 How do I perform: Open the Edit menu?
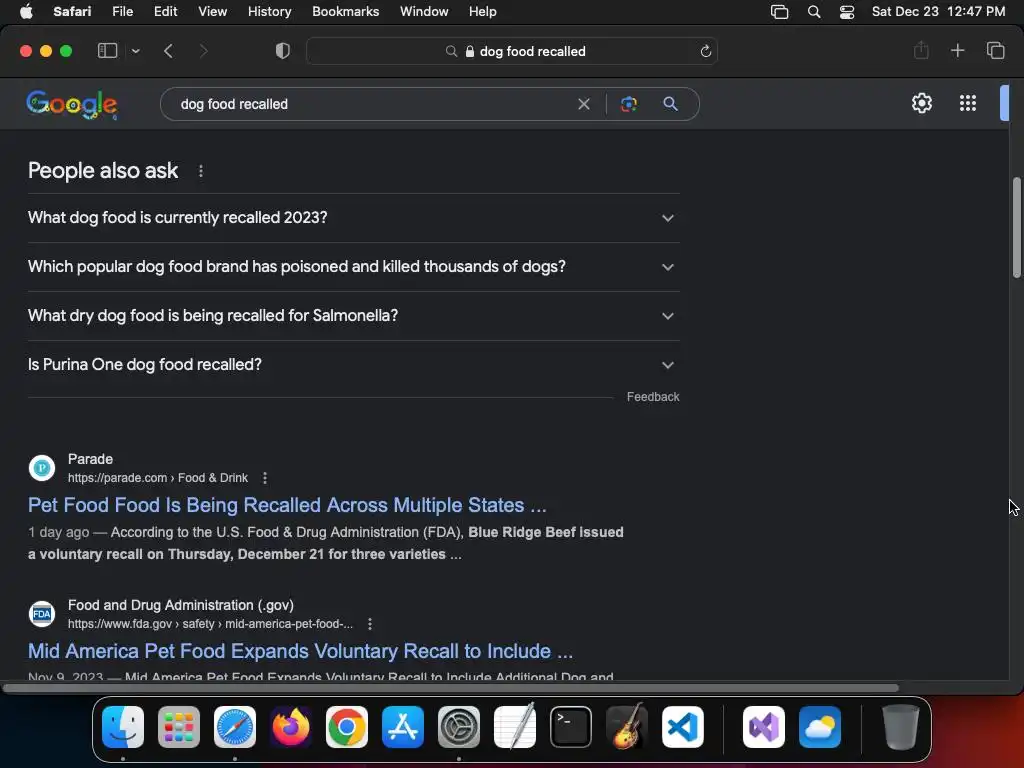tap(165, 12)
